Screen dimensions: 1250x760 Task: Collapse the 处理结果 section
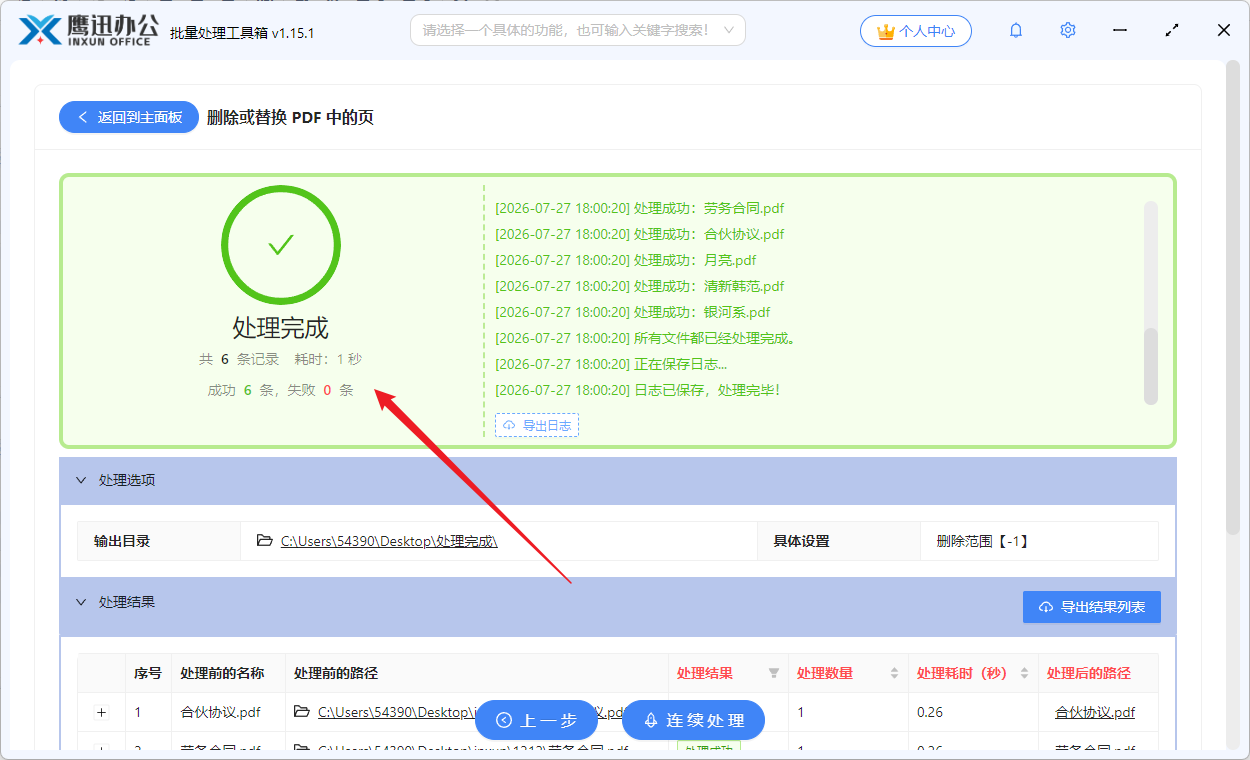click(x=81, y=603)
